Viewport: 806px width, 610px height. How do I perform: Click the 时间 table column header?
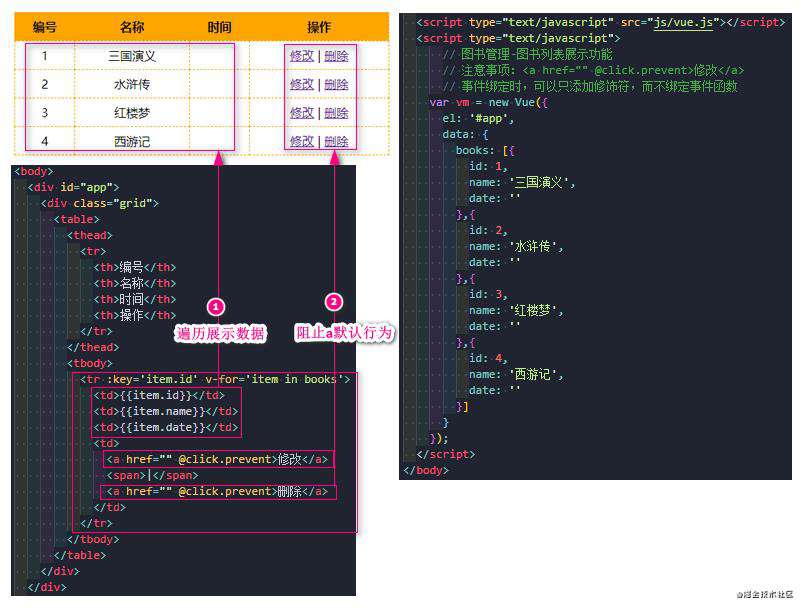(x=219, y=27)
